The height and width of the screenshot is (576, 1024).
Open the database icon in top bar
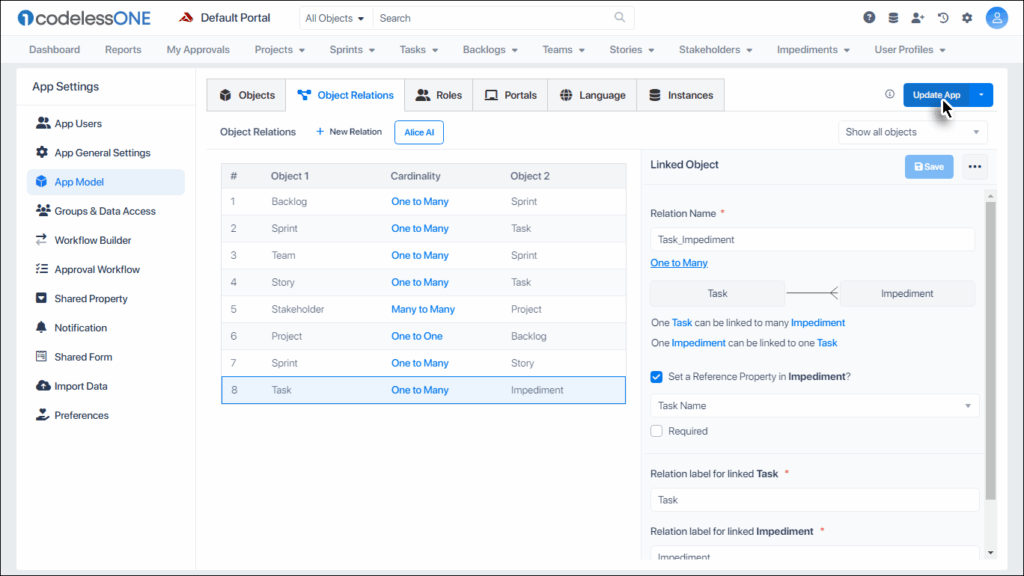coord(893,18)
